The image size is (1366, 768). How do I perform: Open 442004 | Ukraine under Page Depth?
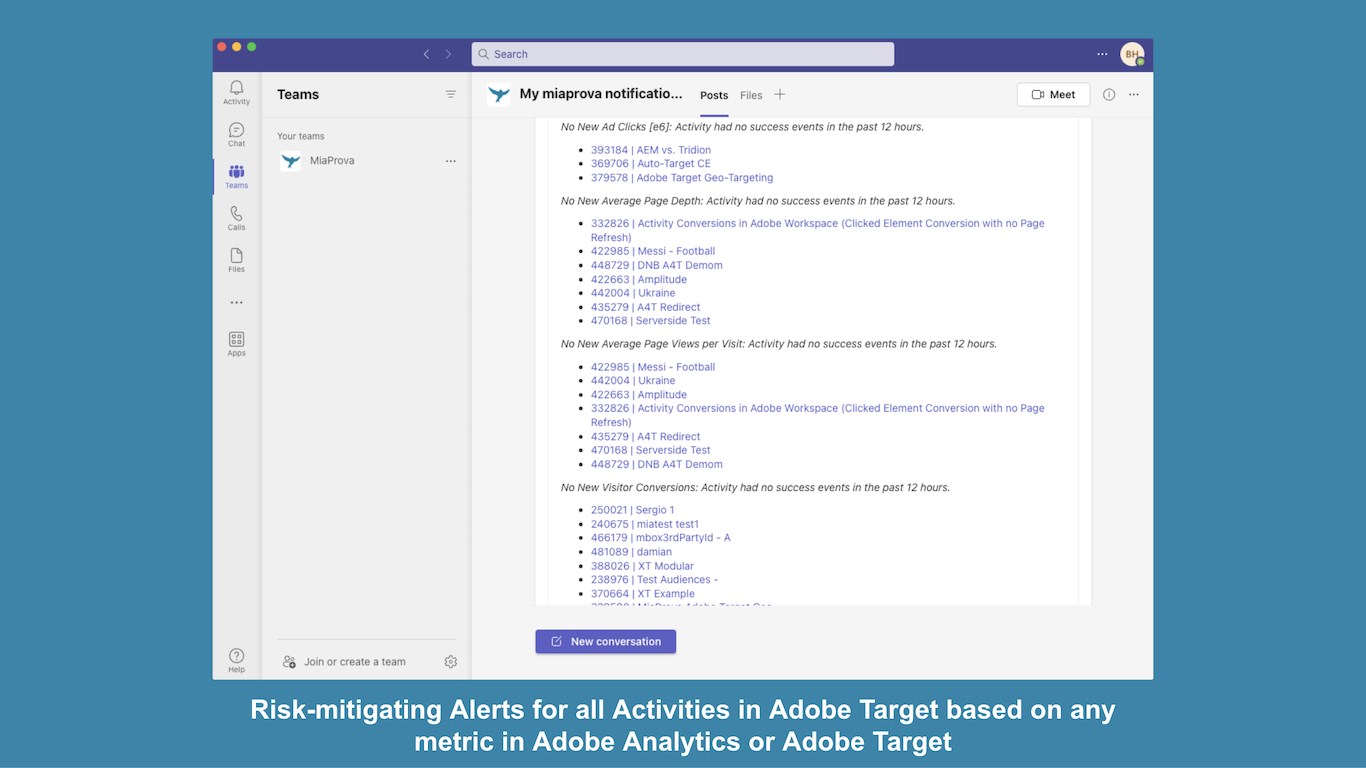pos(633,293)
